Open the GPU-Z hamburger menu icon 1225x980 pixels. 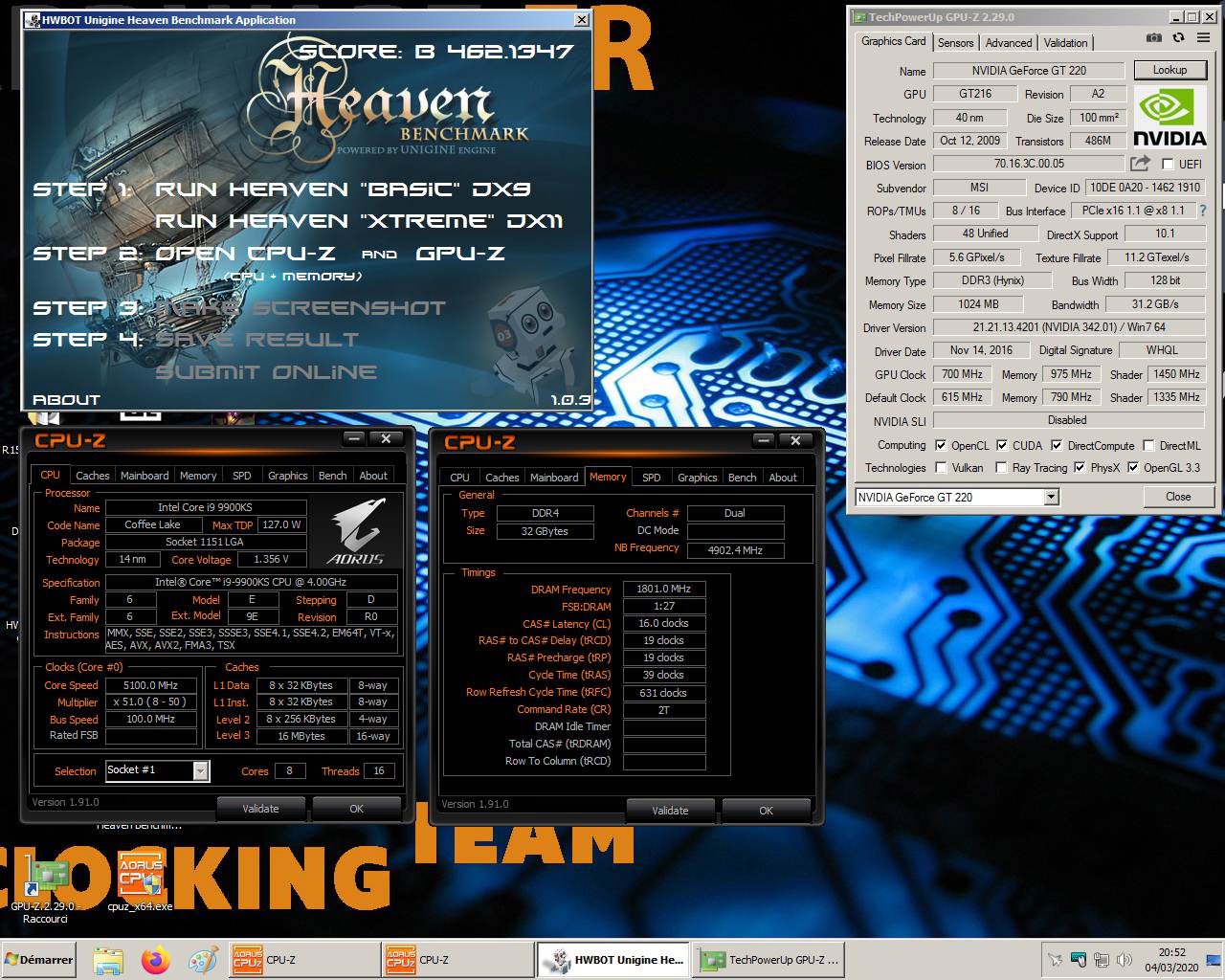[1204, 37]
